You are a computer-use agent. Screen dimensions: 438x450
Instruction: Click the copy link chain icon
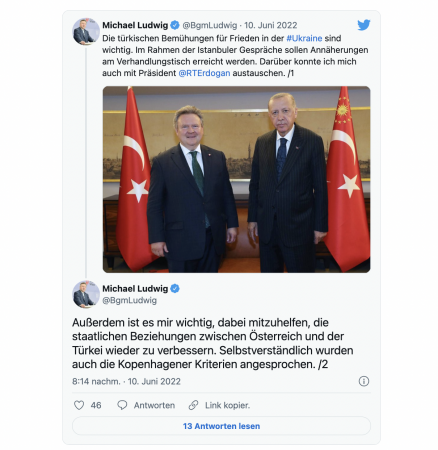[x=193, y=405]
